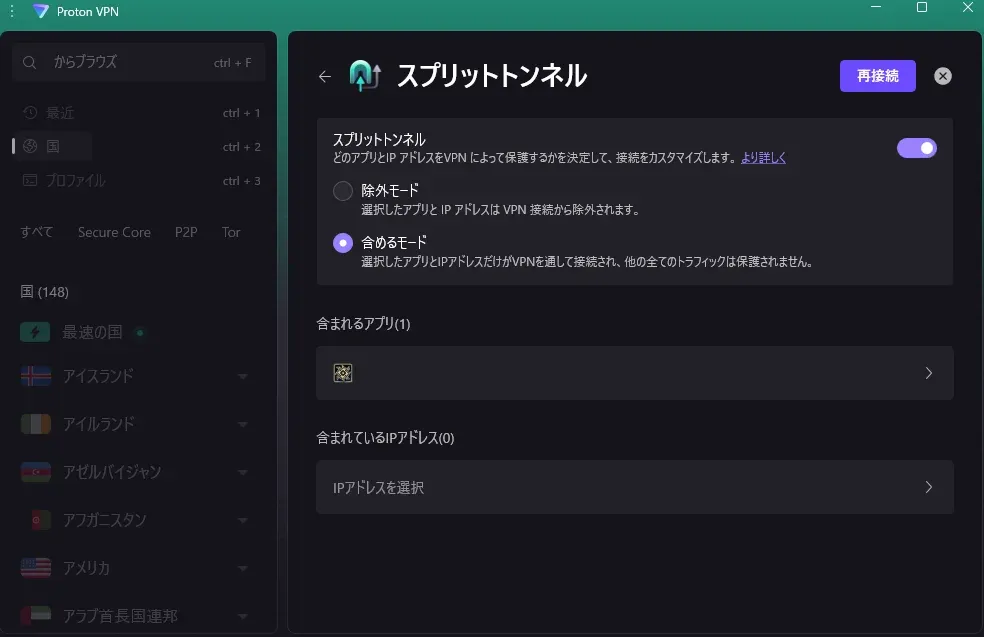This screenshot has height=637, width=984.
Task: Click the search magnifier icon
Action: coord(29,62)
